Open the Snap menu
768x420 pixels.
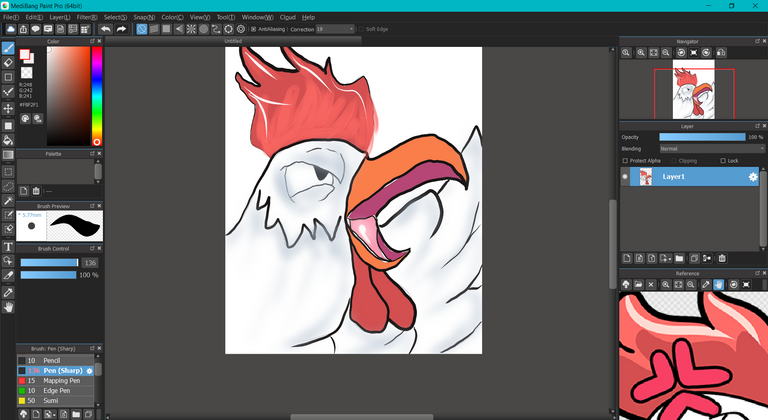(x=144, y=17)
